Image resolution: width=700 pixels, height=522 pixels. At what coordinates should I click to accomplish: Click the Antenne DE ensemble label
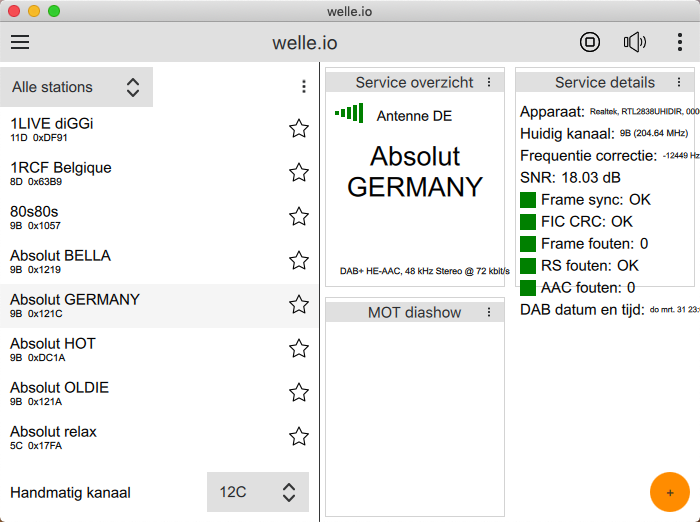(414, 116)
